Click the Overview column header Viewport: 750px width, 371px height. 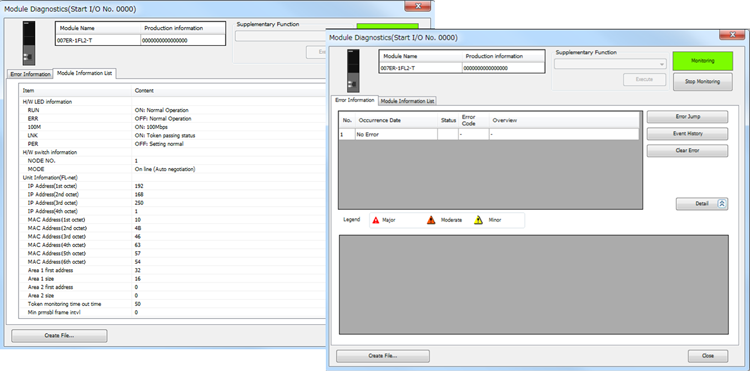564,120
